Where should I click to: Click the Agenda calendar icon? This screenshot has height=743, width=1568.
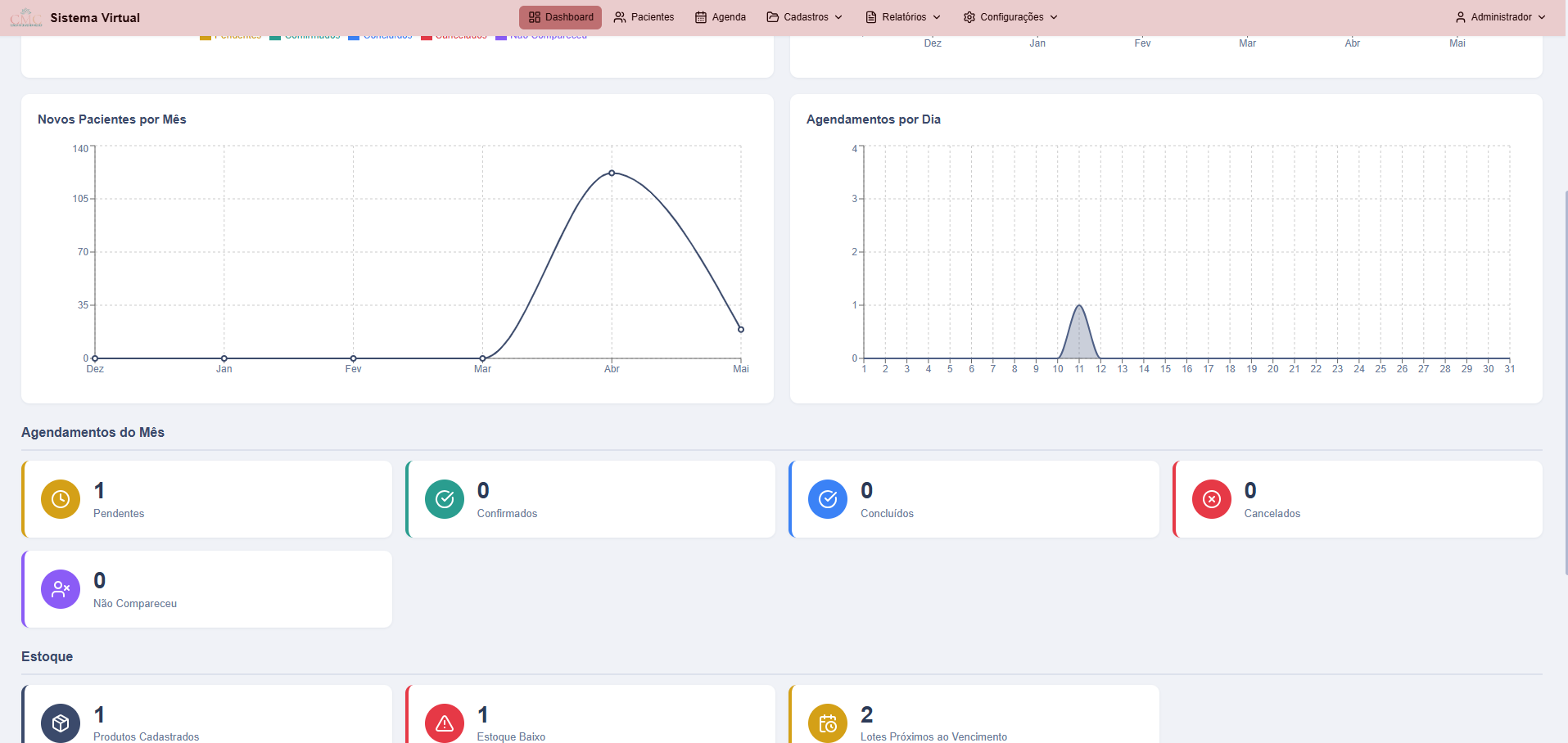[x=701, y=17]
